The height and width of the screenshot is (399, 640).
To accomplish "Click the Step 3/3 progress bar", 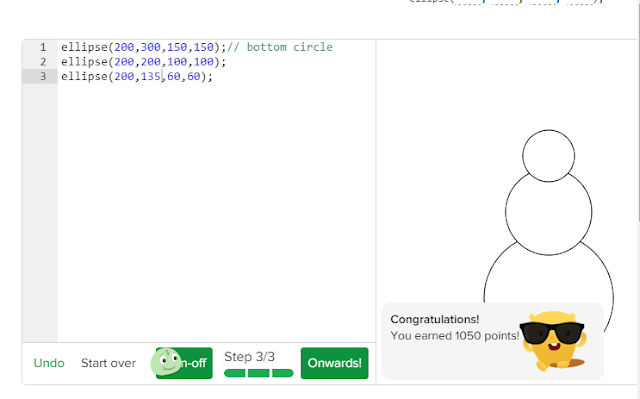I will pos(259,373).
